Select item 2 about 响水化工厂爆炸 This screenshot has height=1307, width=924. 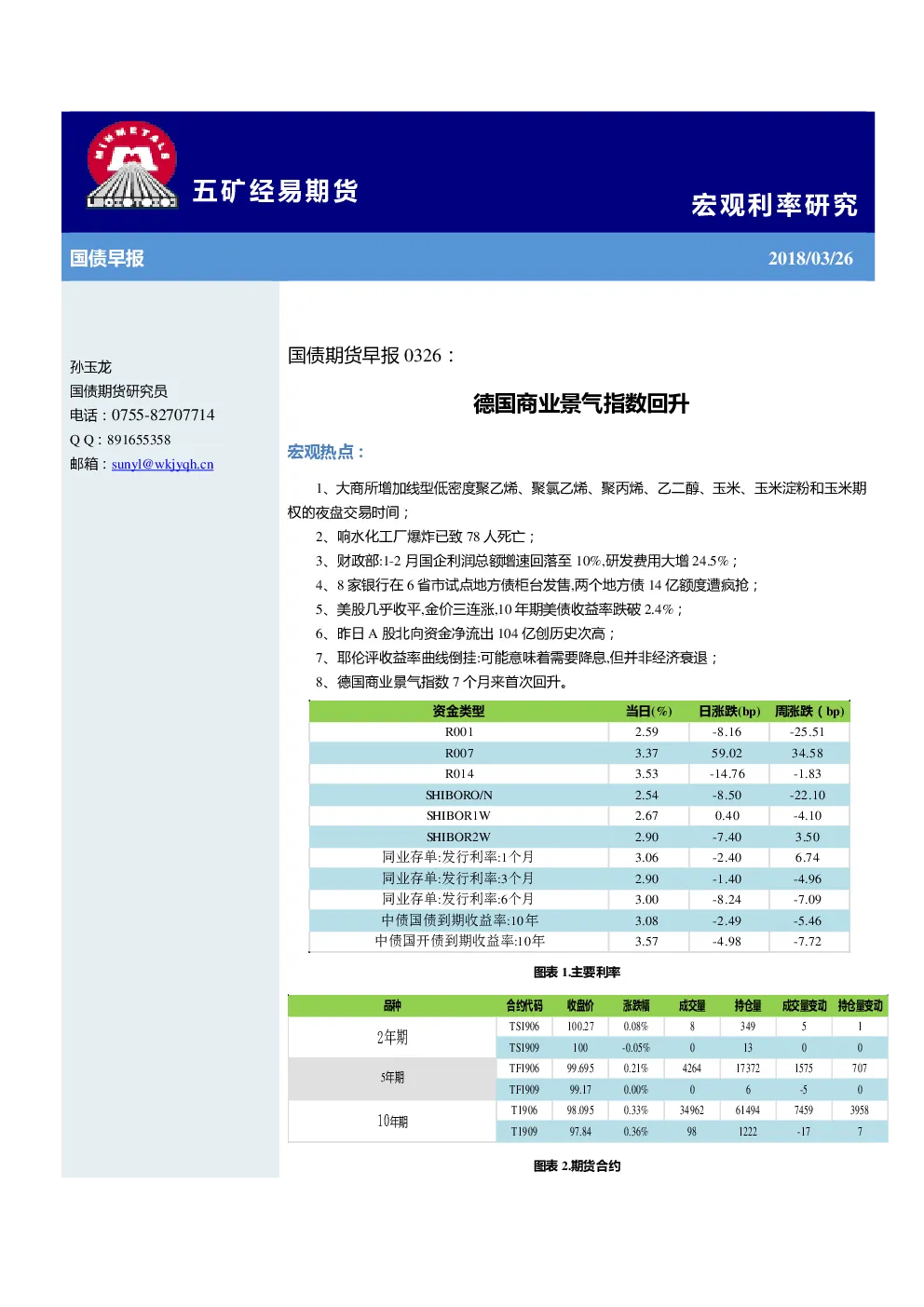[x=425, y=537]
